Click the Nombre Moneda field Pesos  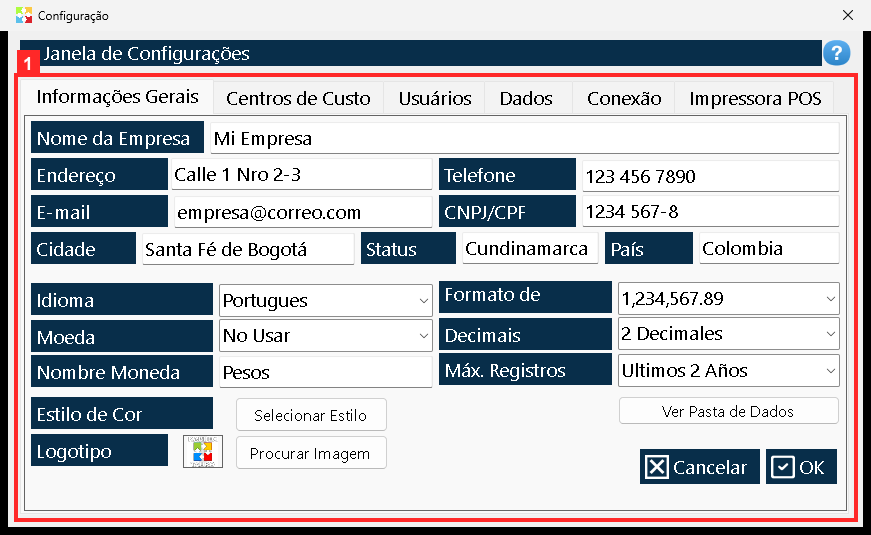tap(326, 372)
